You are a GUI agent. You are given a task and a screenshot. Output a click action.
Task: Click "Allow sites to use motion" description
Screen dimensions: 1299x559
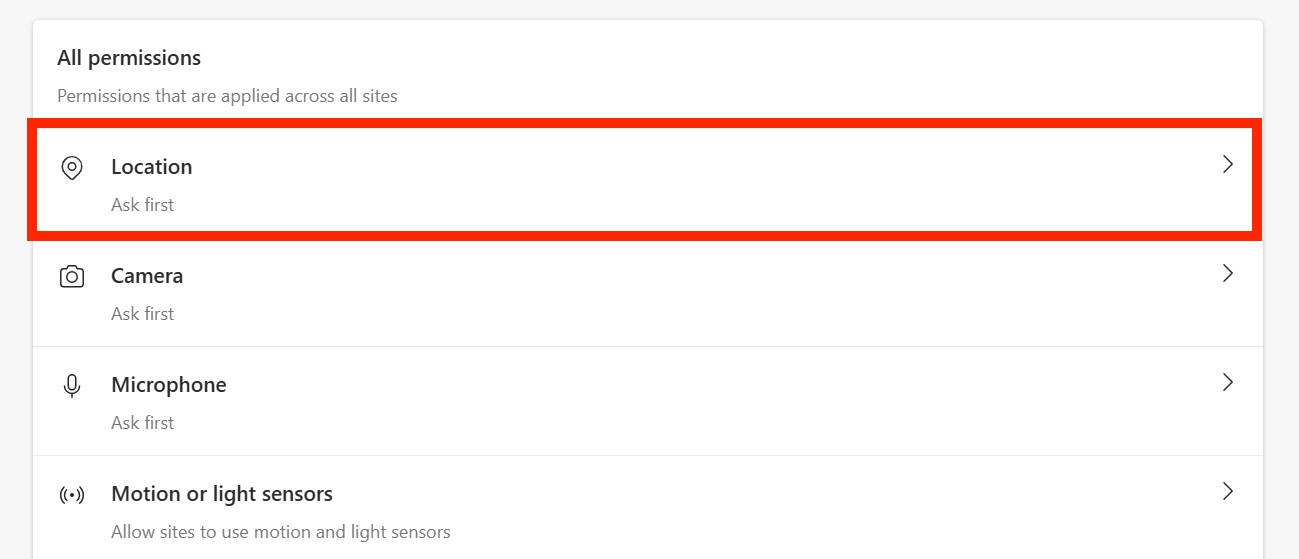coord(281,532)
